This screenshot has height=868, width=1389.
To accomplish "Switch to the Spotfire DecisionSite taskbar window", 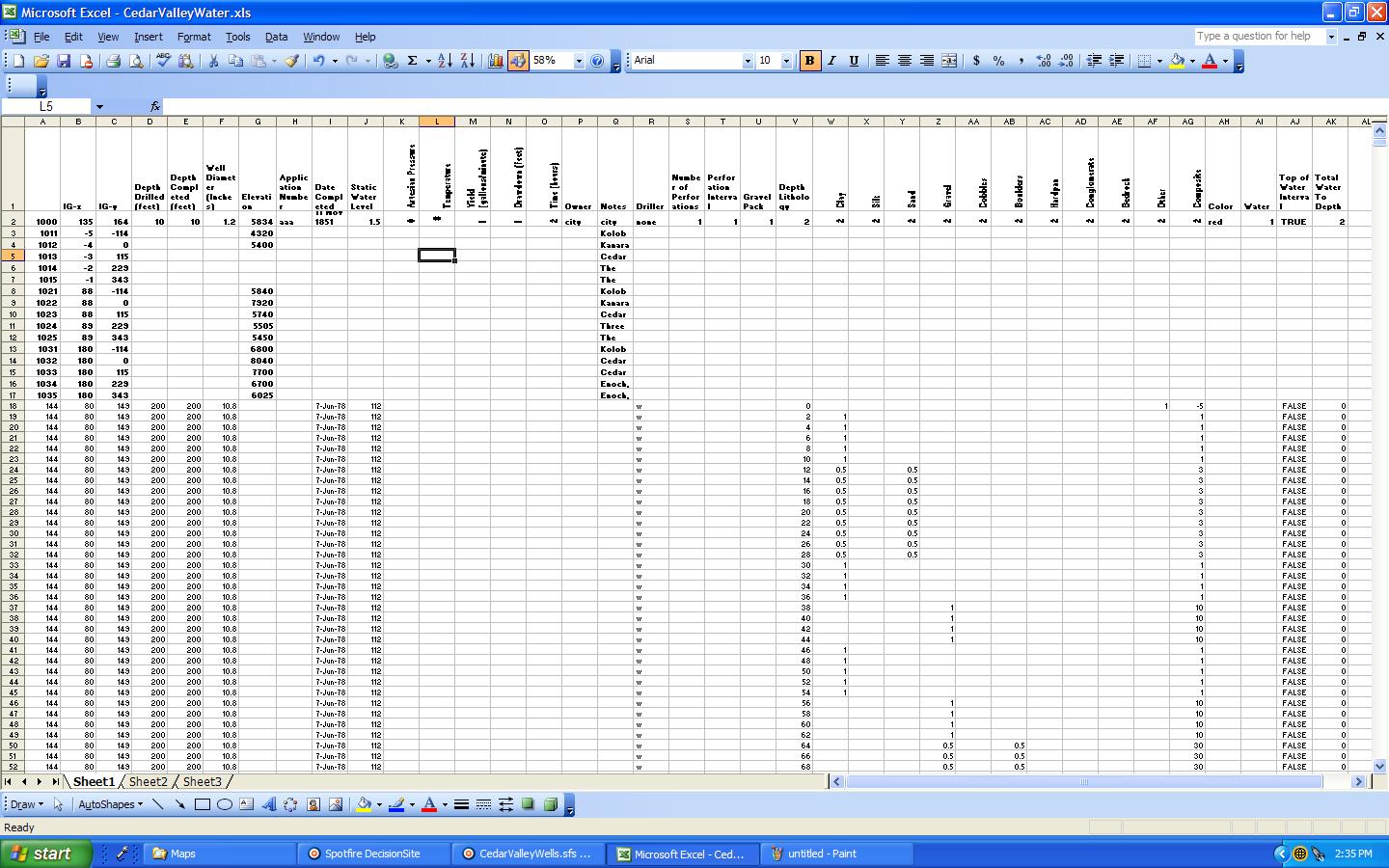I will coord(374,854).
